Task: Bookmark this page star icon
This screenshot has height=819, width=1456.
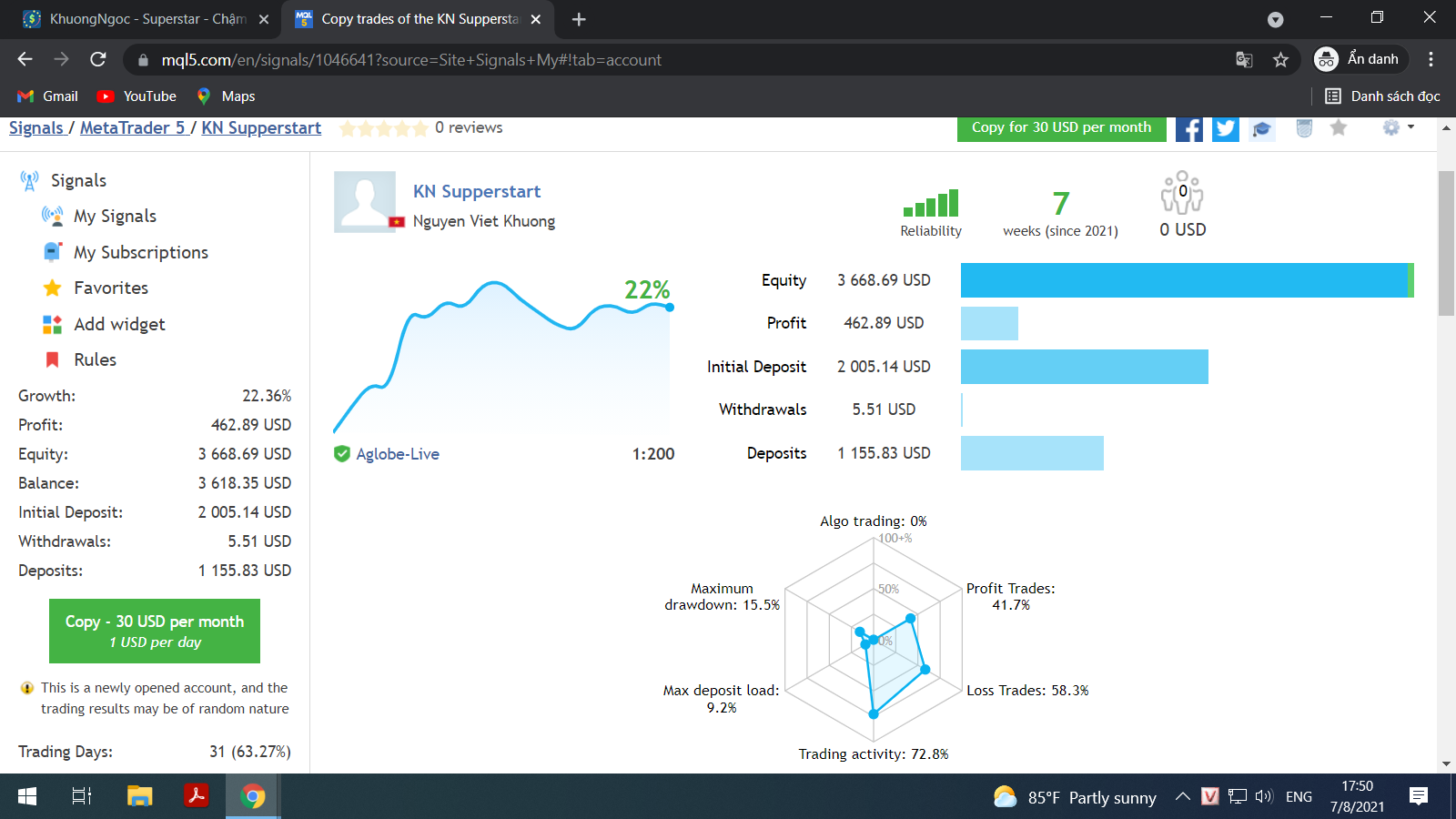Action: coord(1280,59)
